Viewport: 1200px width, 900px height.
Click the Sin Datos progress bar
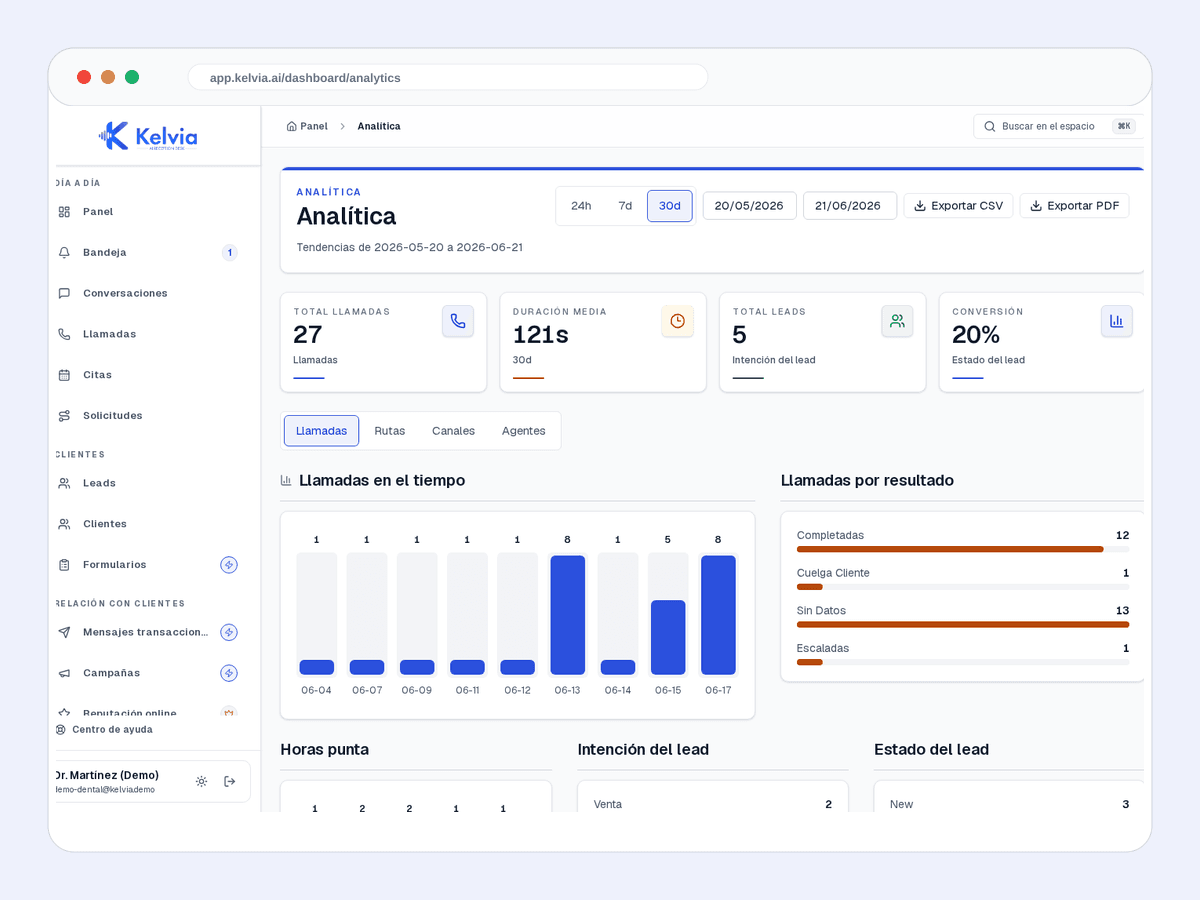pyautogui.click(x=963, y=624)
